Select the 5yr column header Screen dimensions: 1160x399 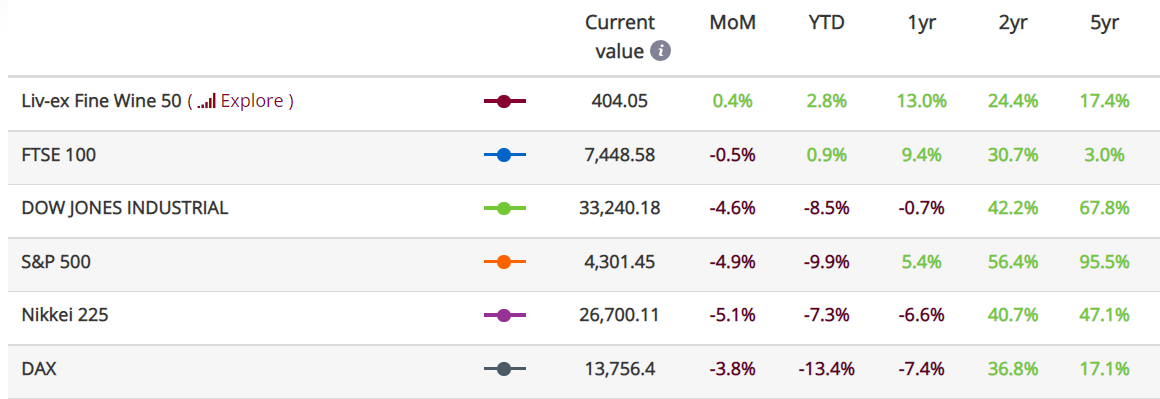click(1105, 23)
